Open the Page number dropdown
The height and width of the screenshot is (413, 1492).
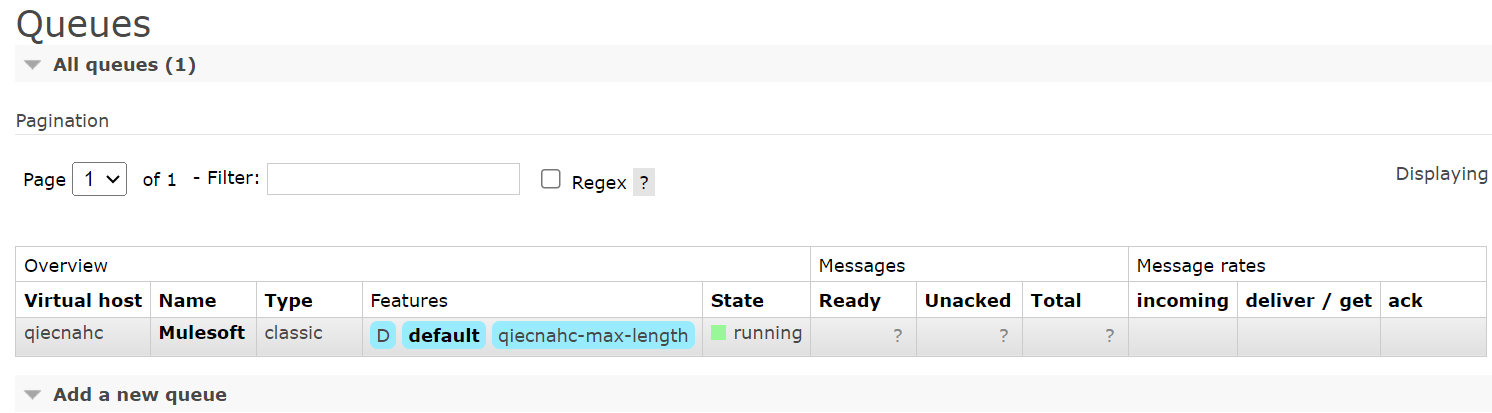point(100,179)
